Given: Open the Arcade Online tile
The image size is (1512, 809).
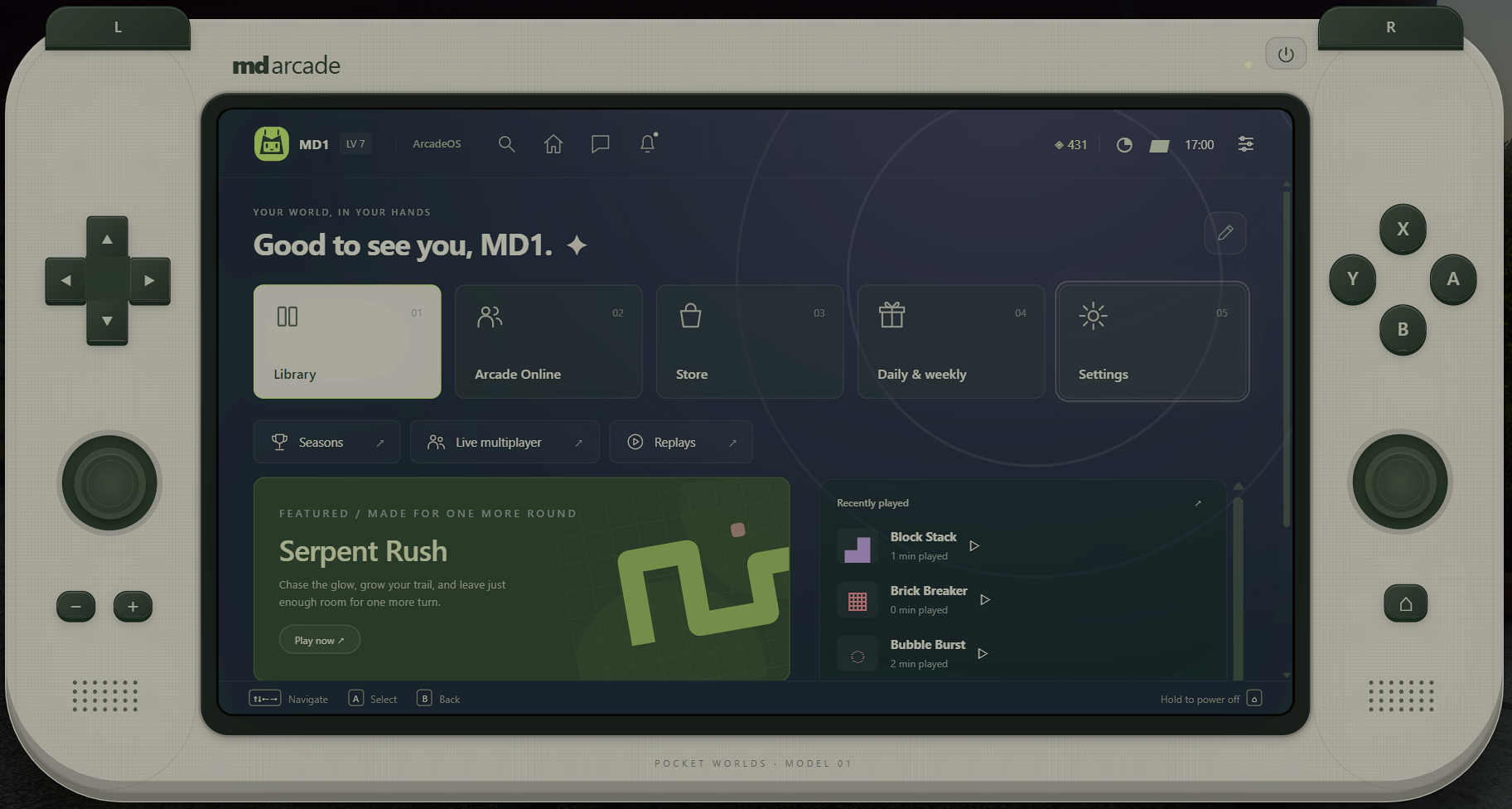Looking at the screenshot, I should (x=548, y=342).
